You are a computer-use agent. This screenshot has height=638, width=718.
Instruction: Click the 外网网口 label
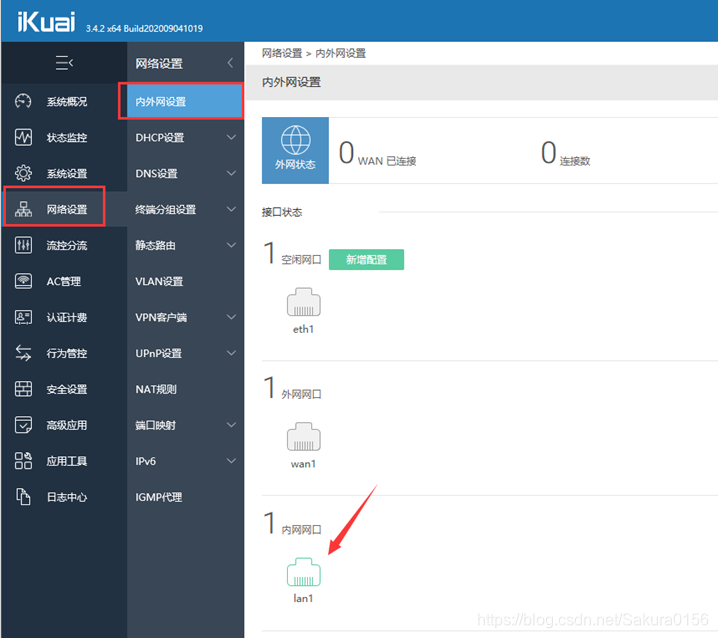[x=301, y=394]
